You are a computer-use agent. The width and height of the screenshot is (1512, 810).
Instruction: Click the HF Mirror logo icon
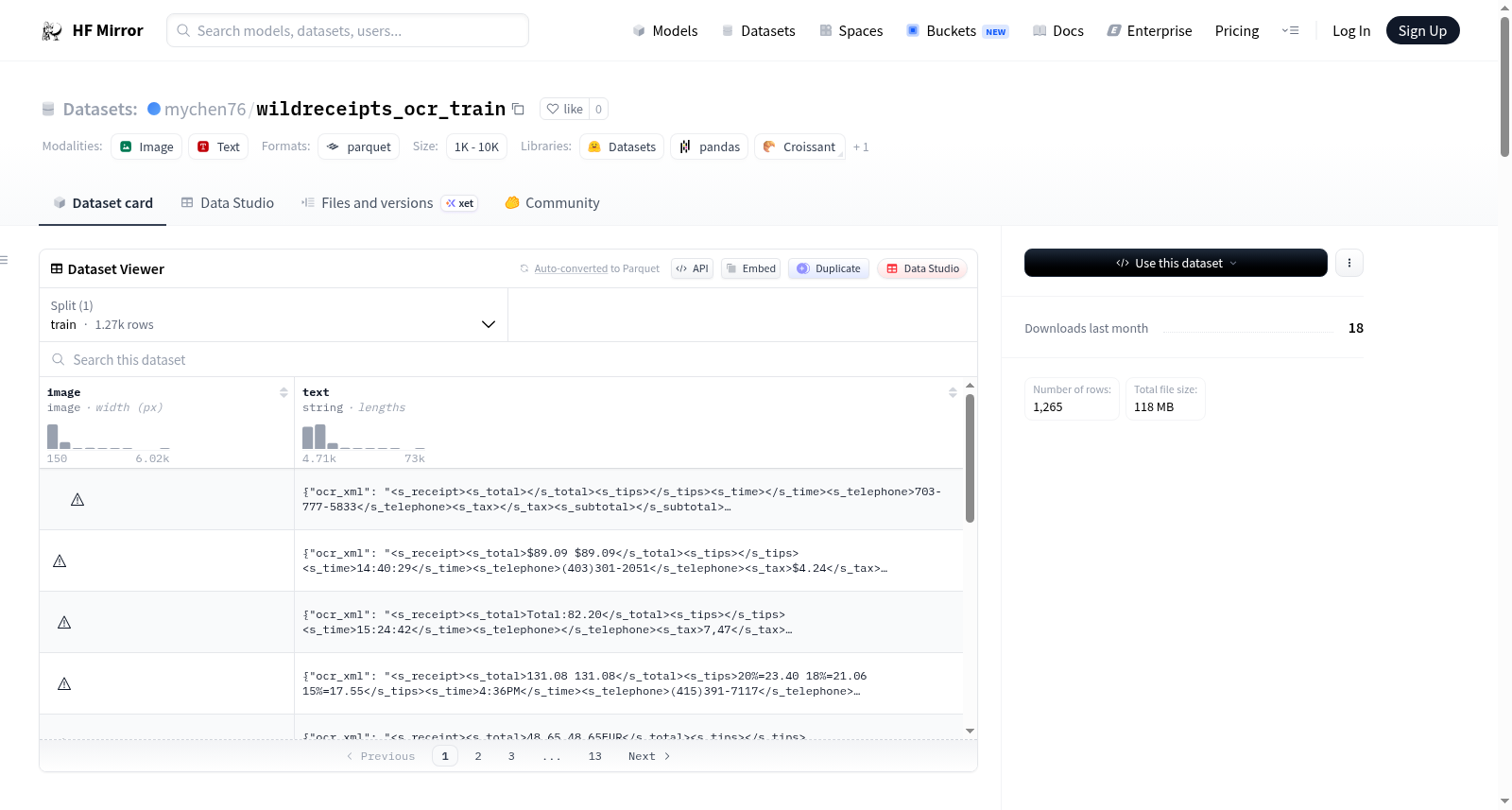52,31
